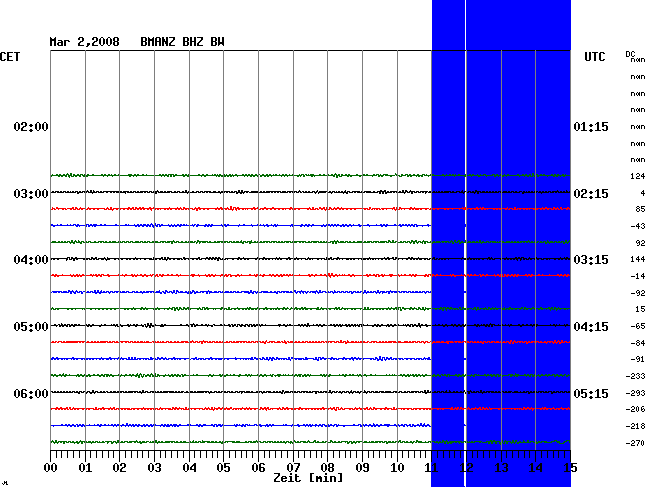Click the DC value -92
The height and width of the screenshot is (494, 650).
coord(638,293)
